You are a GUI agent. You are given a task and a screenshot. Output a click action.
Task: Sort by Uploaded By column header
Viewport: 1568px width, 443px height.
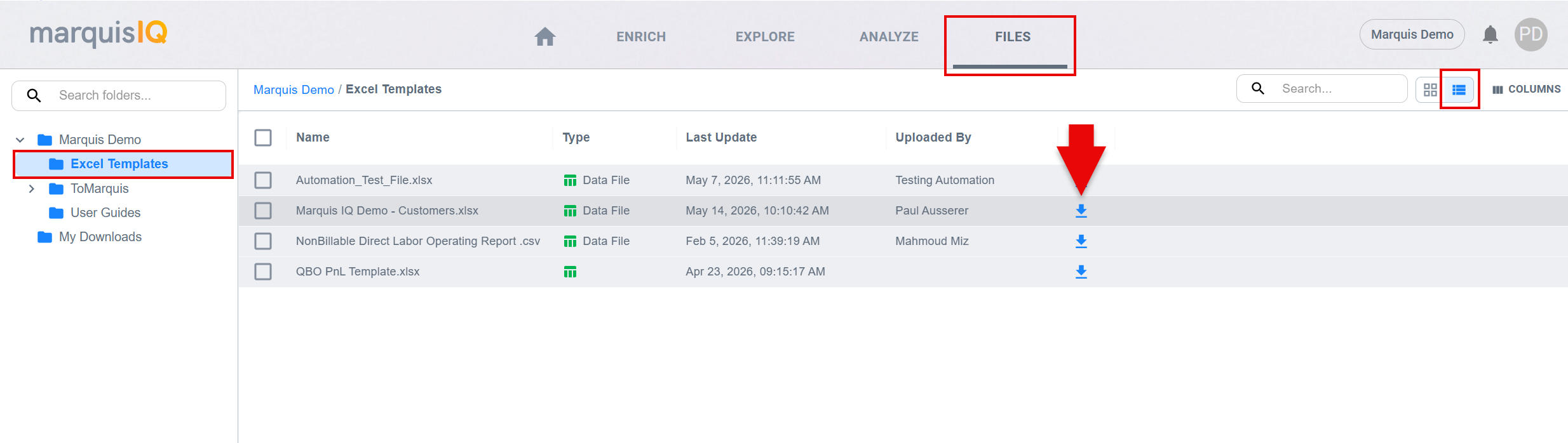tap(933, 137)
